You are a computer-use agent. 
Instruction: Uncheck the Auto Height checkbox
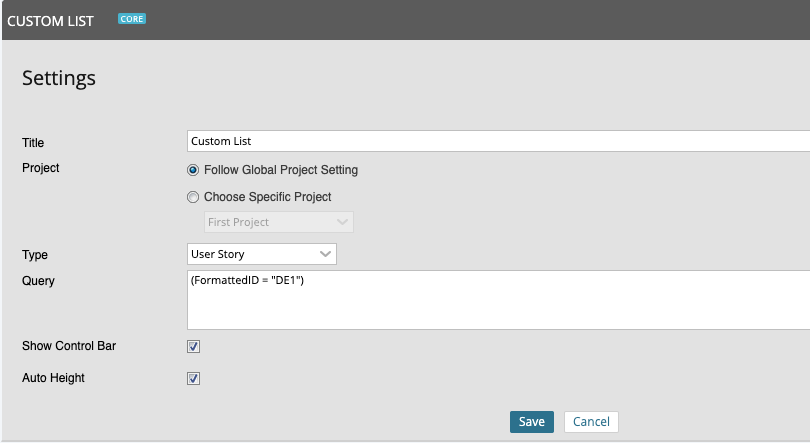(x=194, y=379)
